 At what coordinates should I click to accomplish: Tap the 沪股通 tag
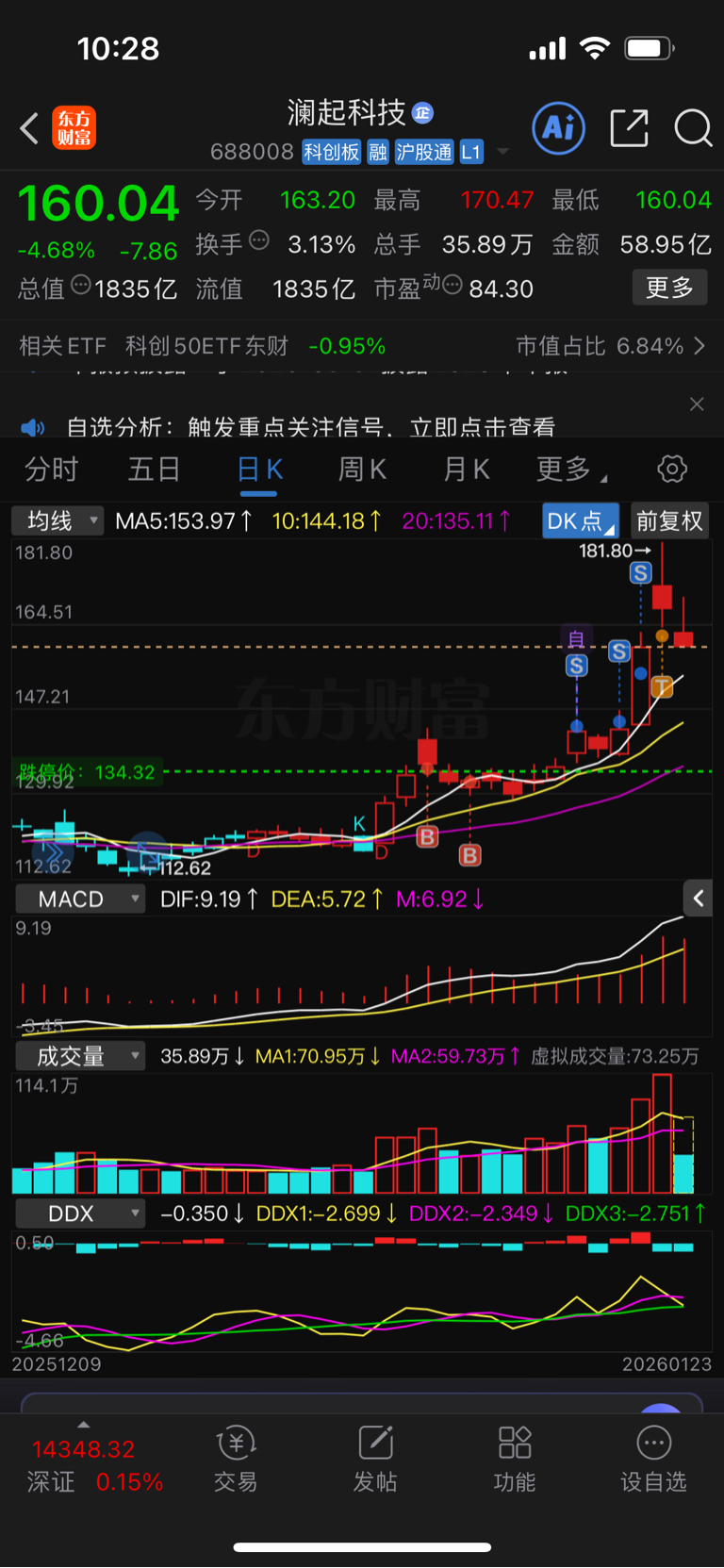pyautogui.click(x=424, y=152)
